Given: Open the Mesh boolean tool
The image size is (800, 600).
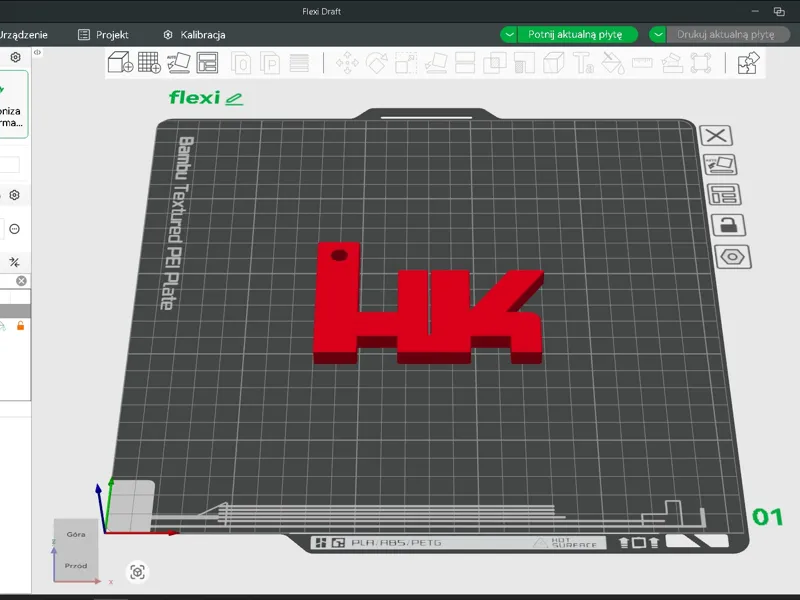Looking at the screenshot, I should point(494,63).
